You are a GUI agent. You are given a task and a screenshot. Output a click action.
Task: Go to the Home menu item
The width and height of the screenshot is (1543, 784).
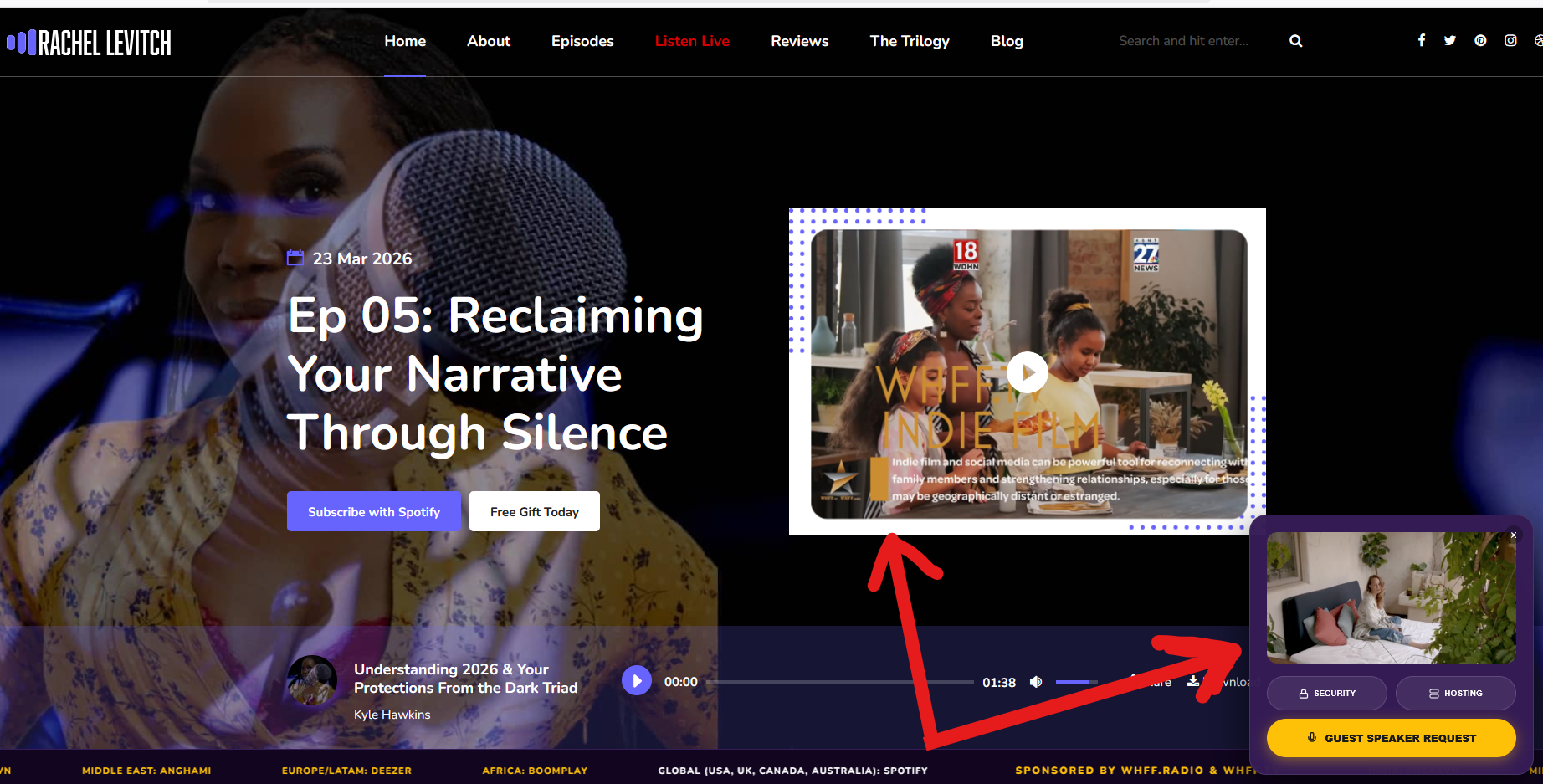(405, 41)
